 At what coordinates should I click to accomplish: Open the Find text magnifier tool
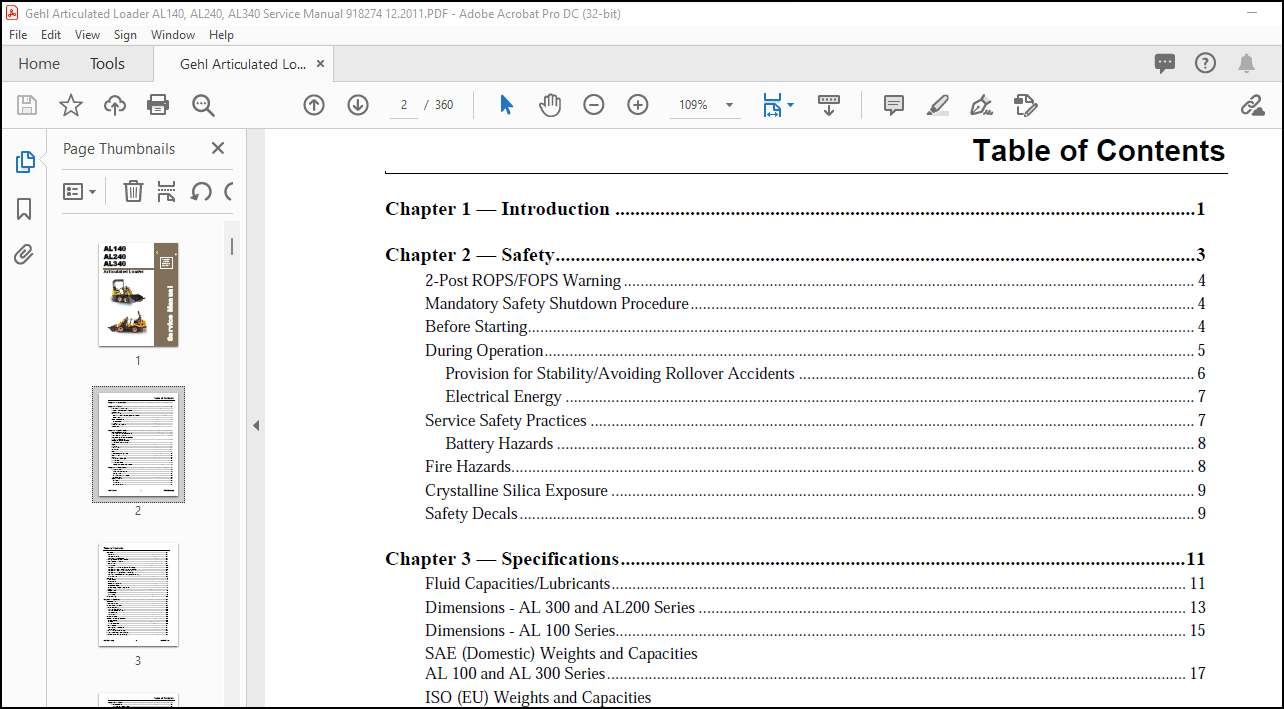click(203, 105)
